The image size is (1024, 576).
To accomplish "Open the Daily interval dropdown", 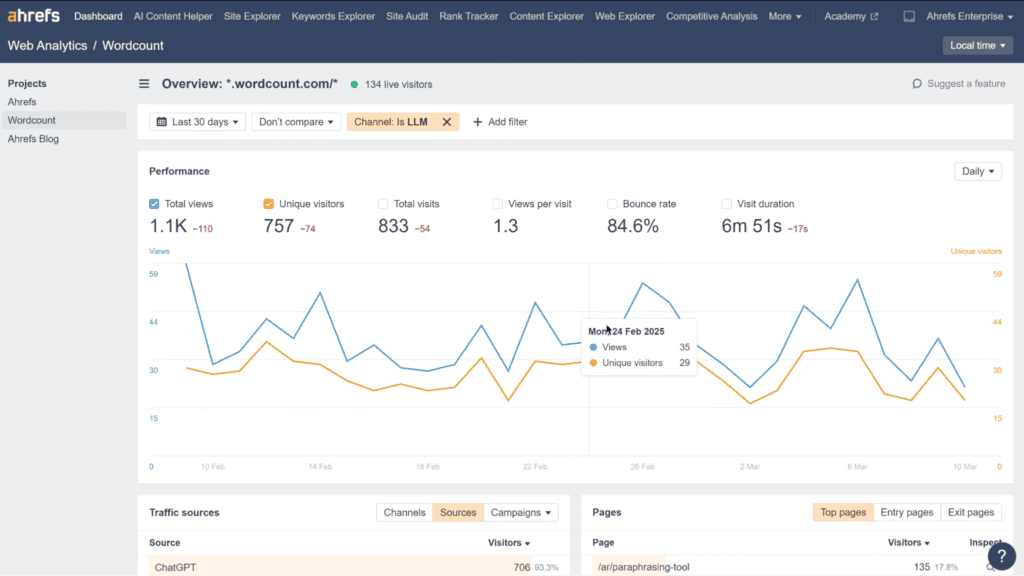I will pyautogui.click(x=978, y=171).
